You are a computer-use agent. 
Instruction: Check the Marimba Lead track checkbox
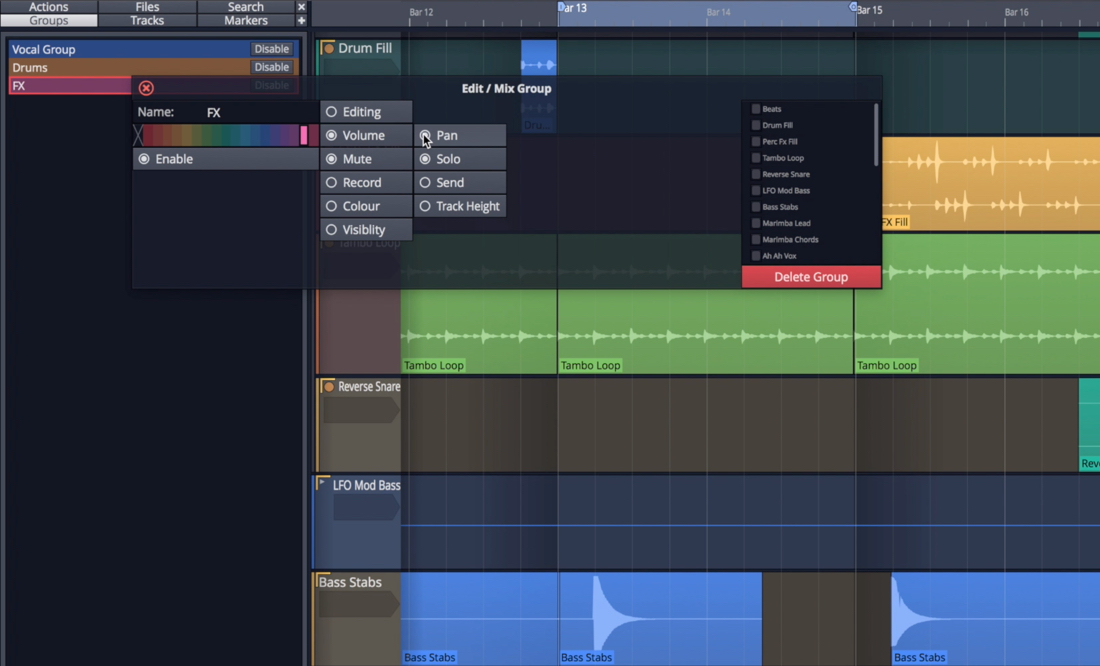(756, 223)
